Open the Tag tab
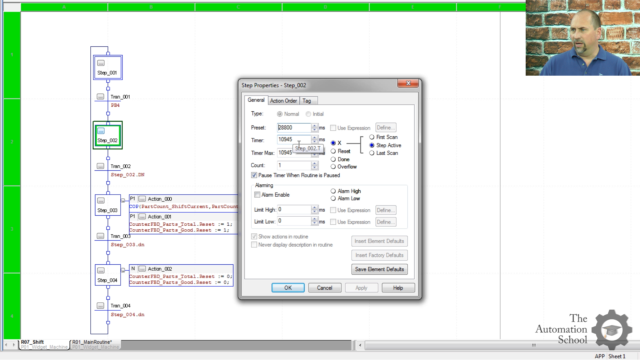This screenshot has height=360, width=640. pyautogui.click(x=307, y=101)
